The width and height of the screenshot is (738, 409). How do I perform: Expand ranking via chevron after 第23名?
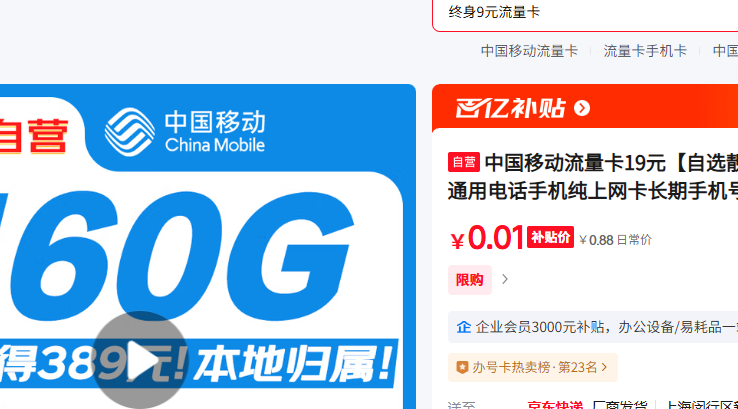[604, 367]
